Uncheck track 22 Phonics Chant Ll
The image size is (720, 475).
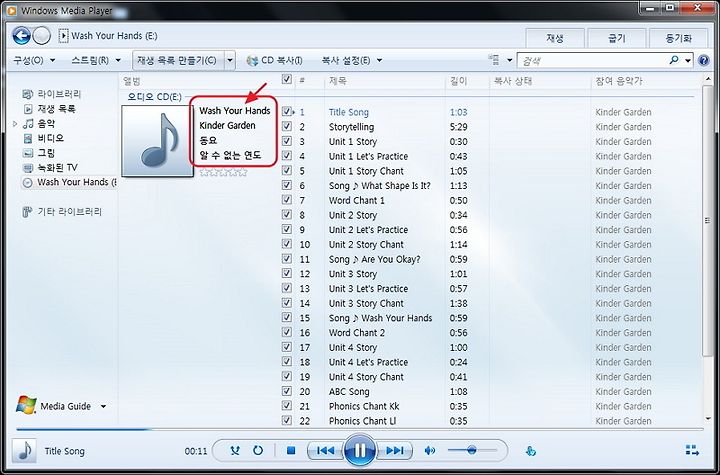click(287, 420)
